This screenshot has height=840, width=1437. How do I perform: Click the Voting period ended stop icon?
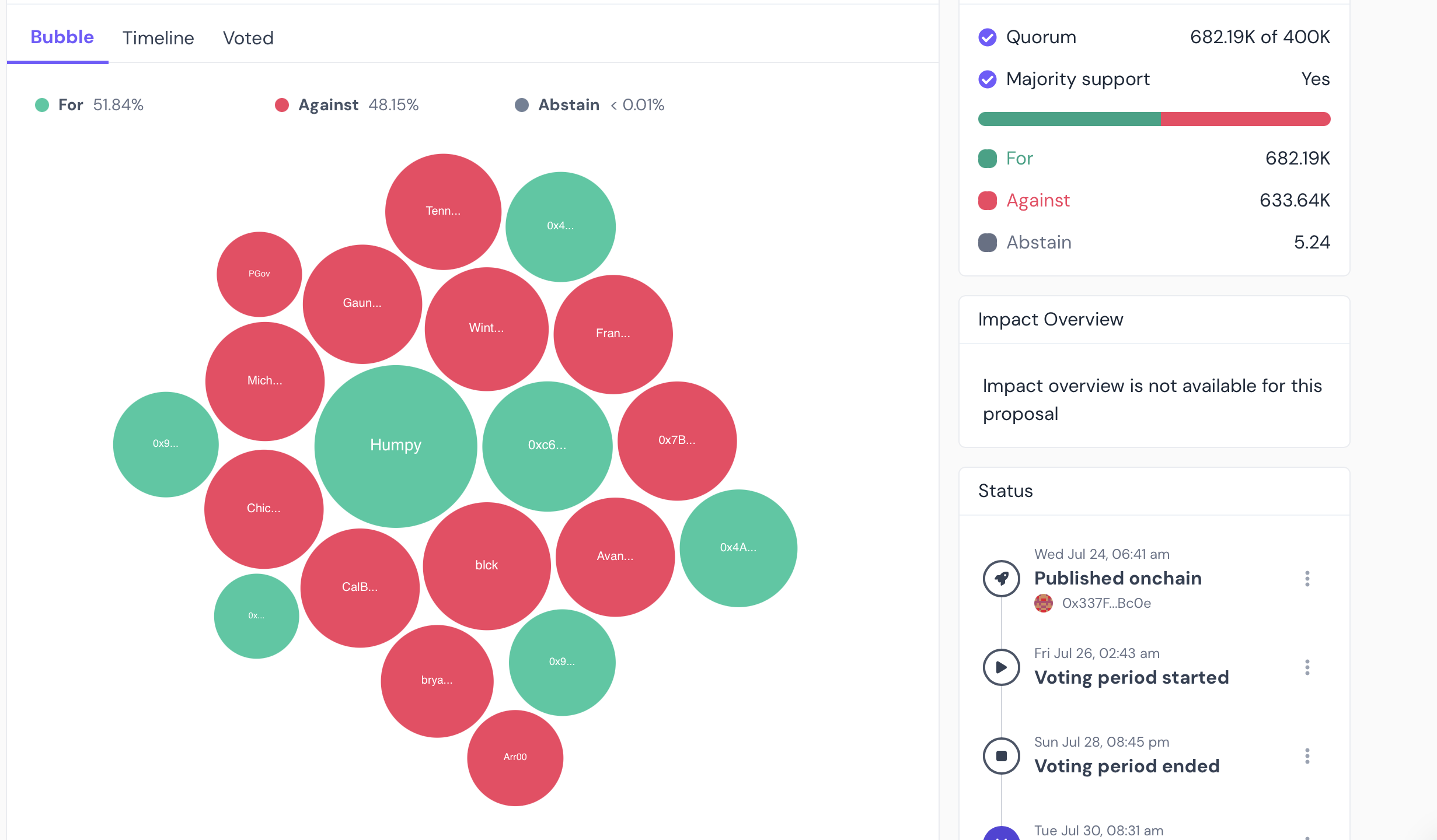(x=1001, y=756)
